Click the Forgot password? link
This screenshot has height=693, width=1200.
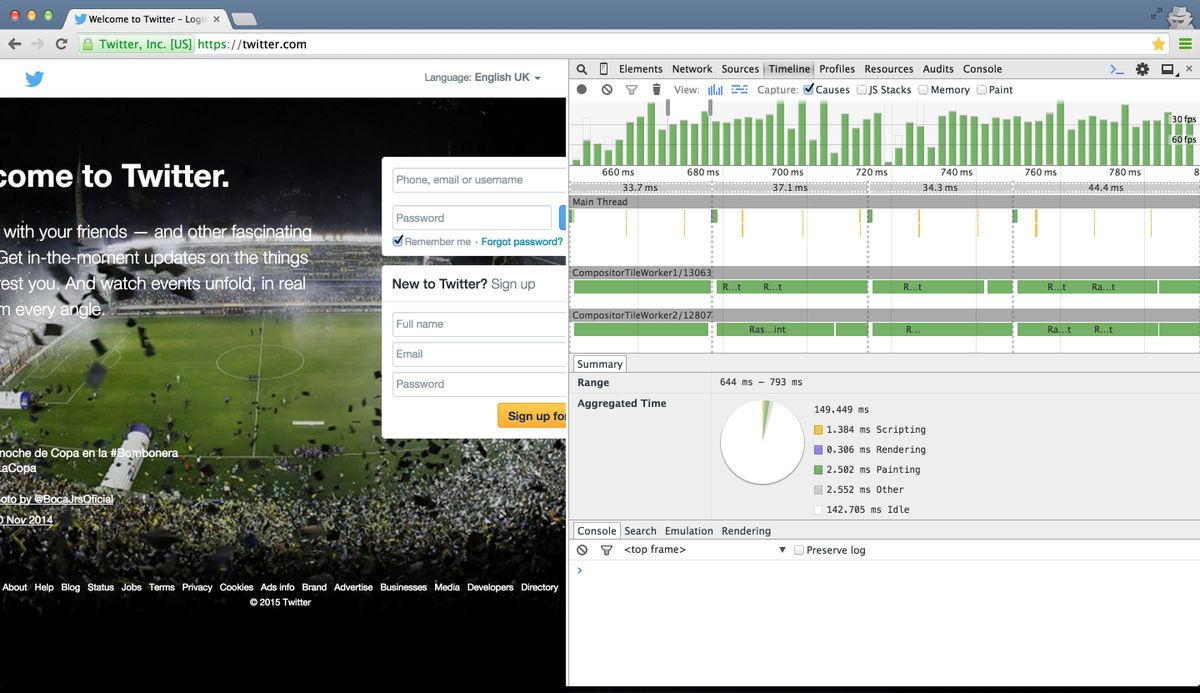522,242
